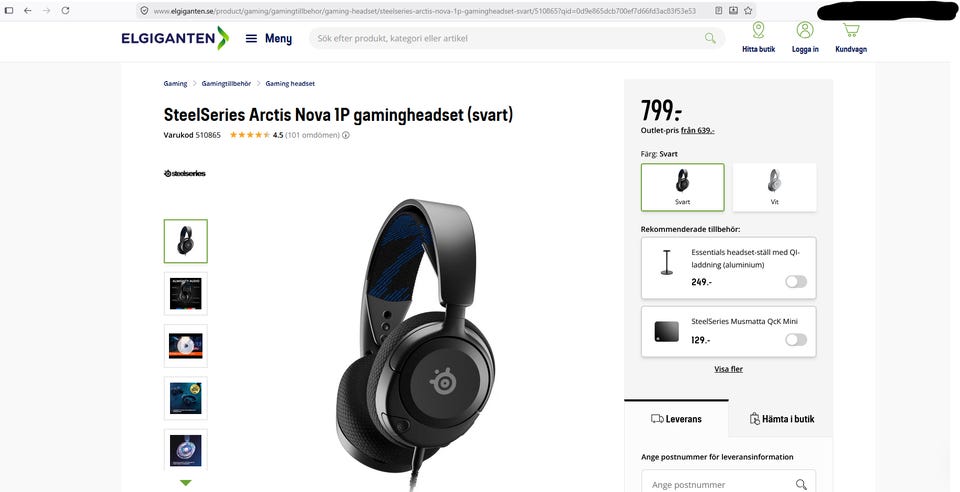
Task: Switch to the Hämta i butik tab
Action: click(x=782, y=419)
